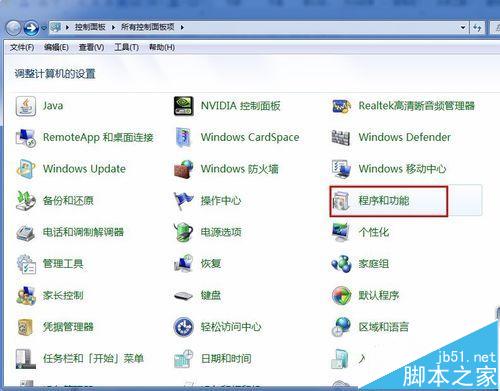Click the 所有控制面板项 breadcrumb

[147, 27]
